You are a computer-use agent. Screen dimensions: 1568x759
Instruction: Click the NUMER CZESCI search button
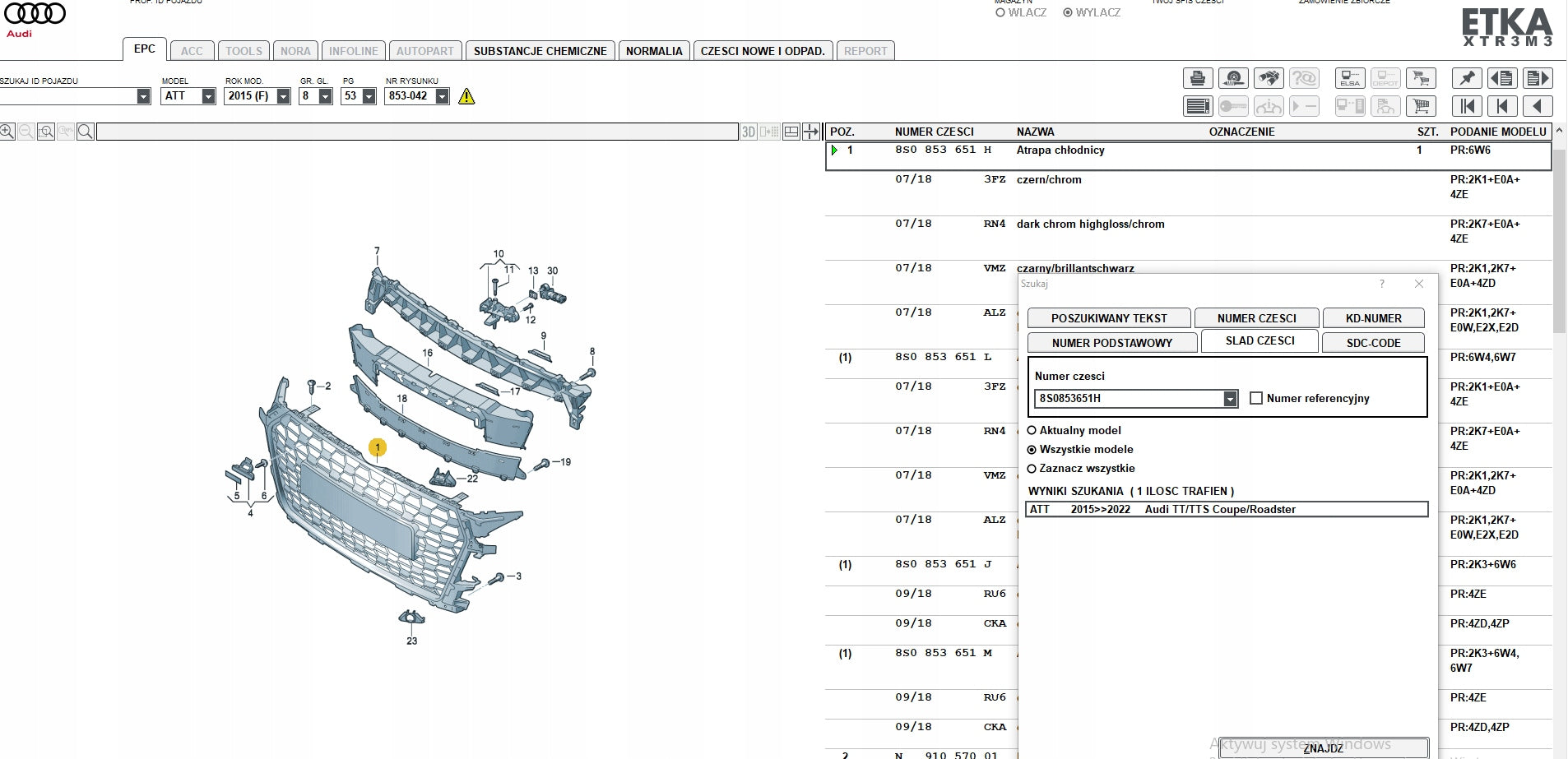point(1256,318)
